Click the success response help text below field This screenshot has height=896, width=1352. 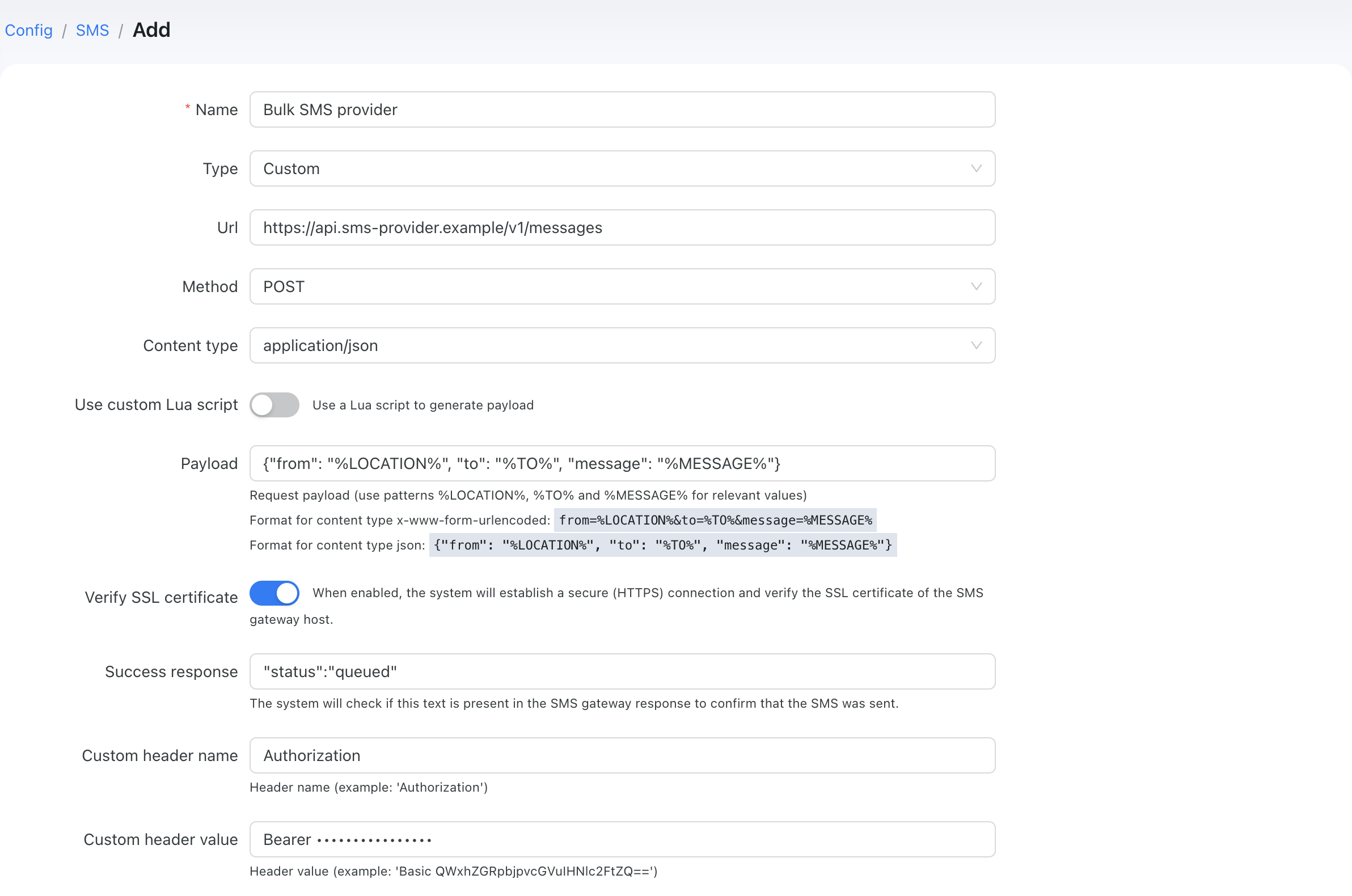pyautogui.click(x=574, y=703)
